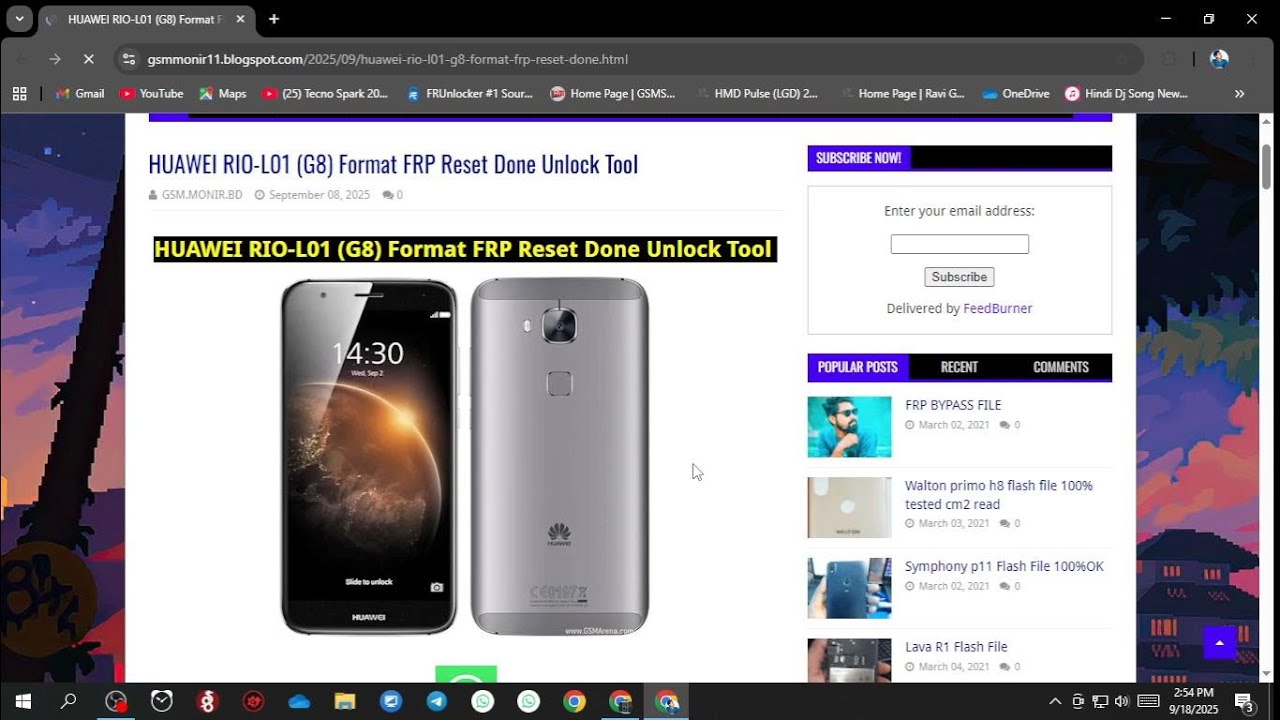Expand the hidden bookmarks chevron
Image resolution: width=1280 pixels, height=720 pixels.
click(1240, 93)
